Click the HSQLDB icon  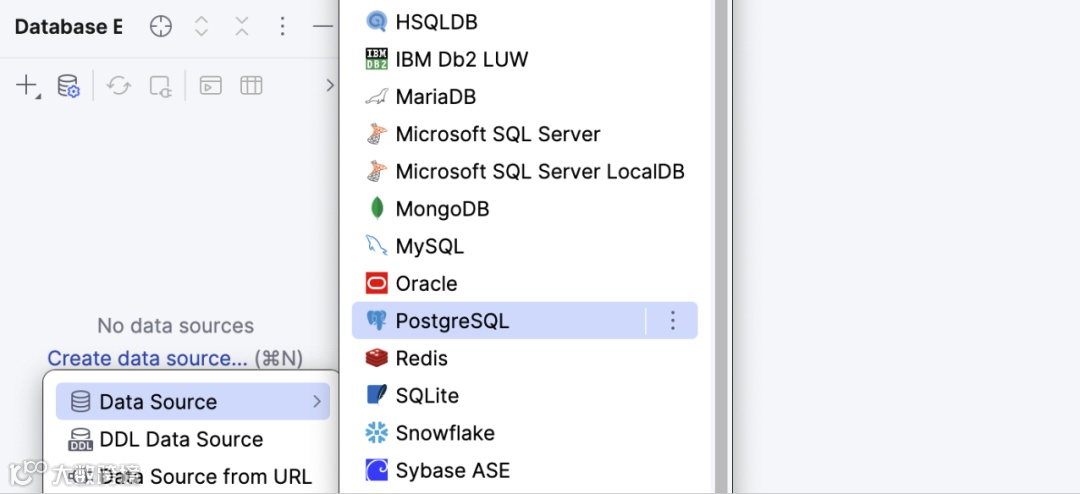[x=377, y=22]
